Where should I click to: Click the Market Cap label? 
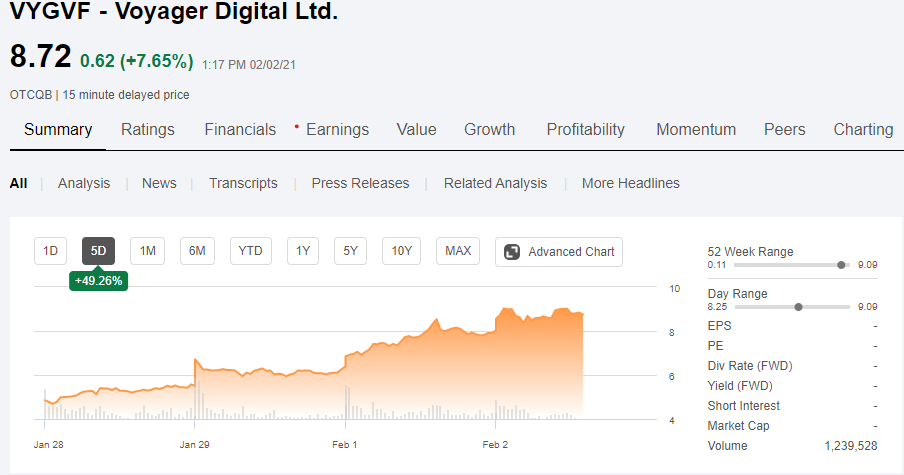coord(739,426)
